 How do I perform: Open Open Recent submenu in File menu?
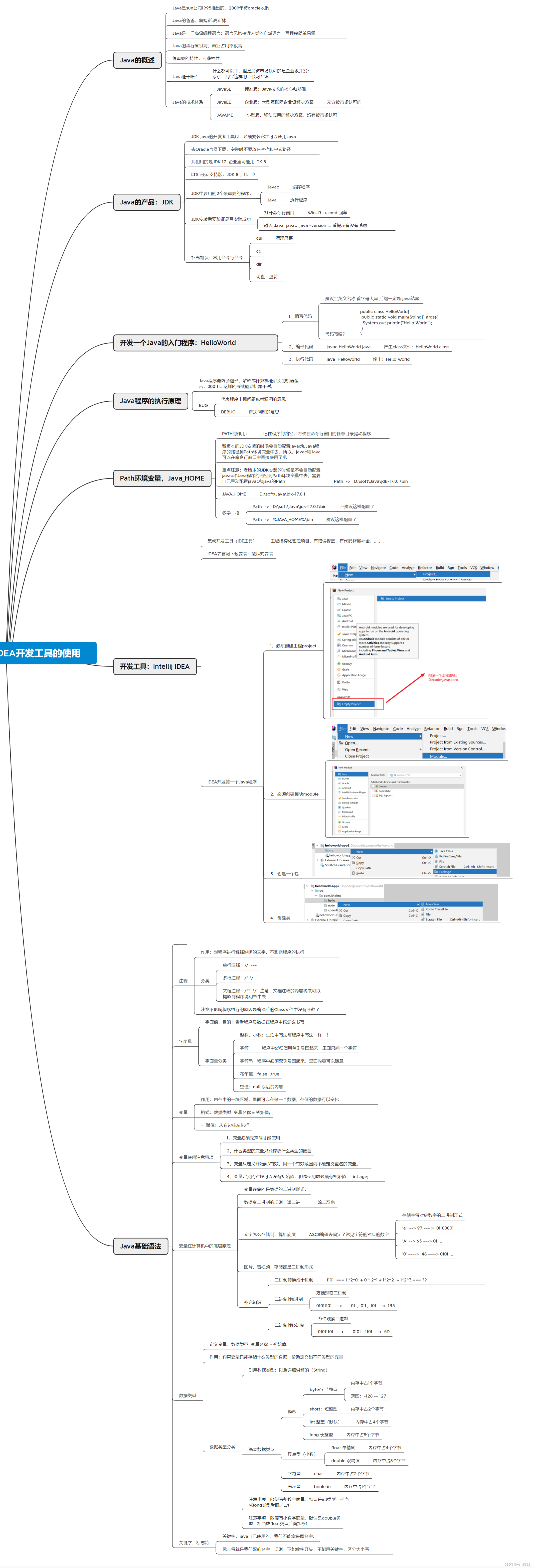(380, 749)
